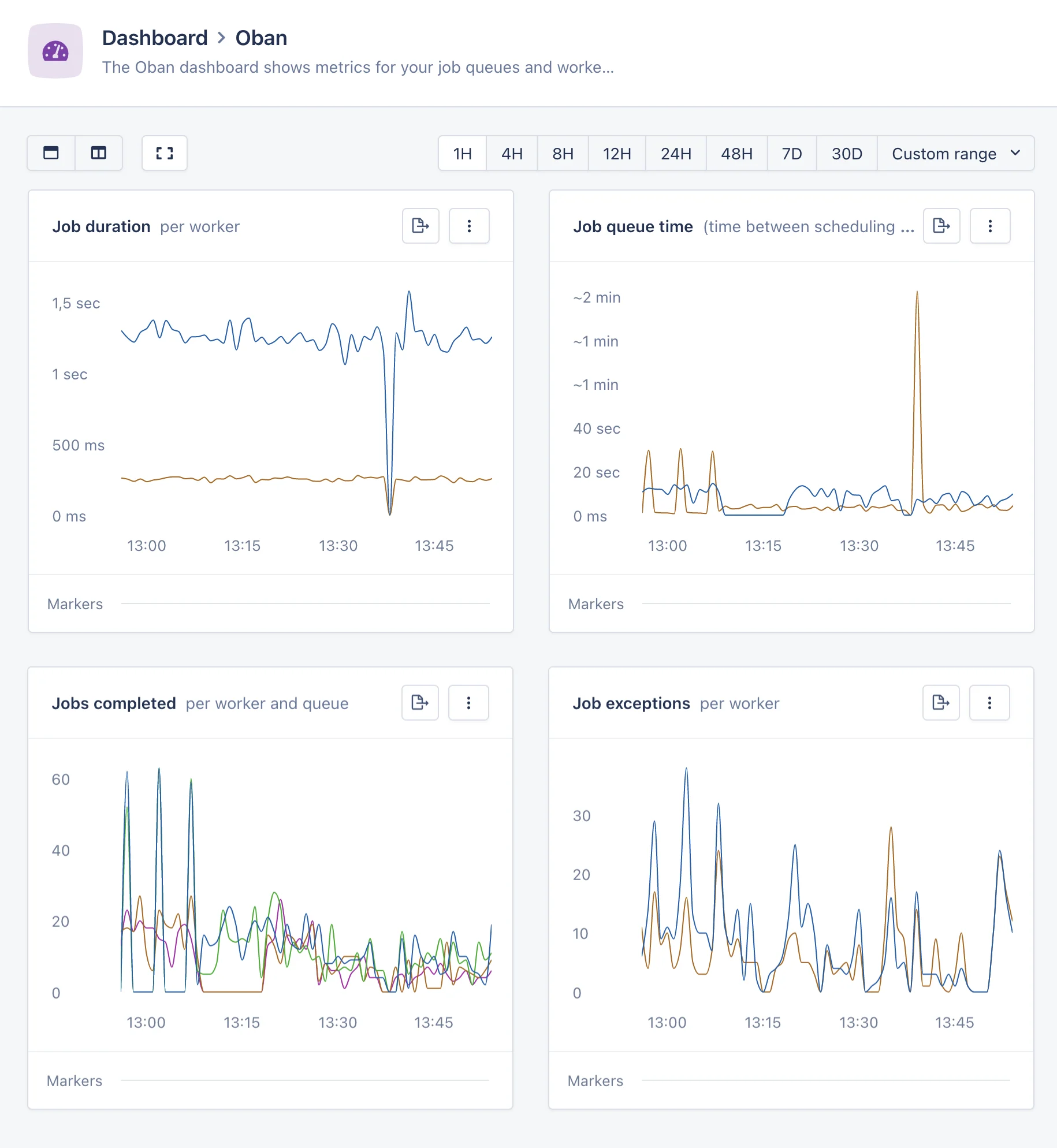The height and width of the screenshot is (1148, 1057).
Task: Select the 30D time range
Action: [847, 154]
